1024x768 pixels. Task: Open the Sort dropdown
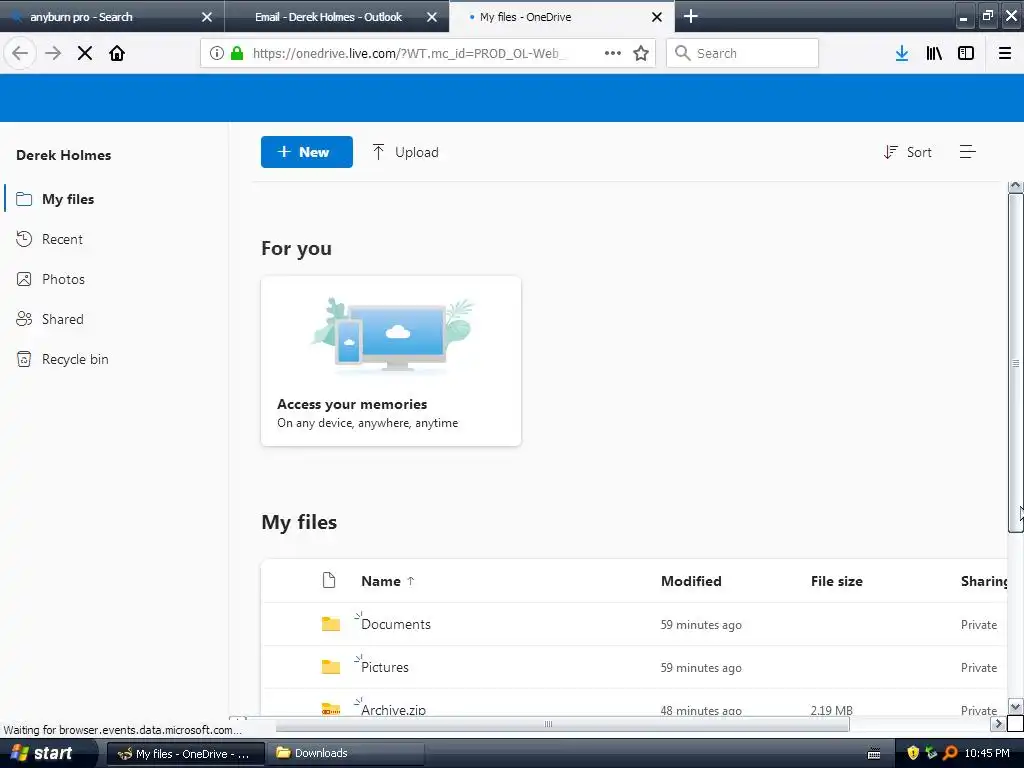click(908, 152)
